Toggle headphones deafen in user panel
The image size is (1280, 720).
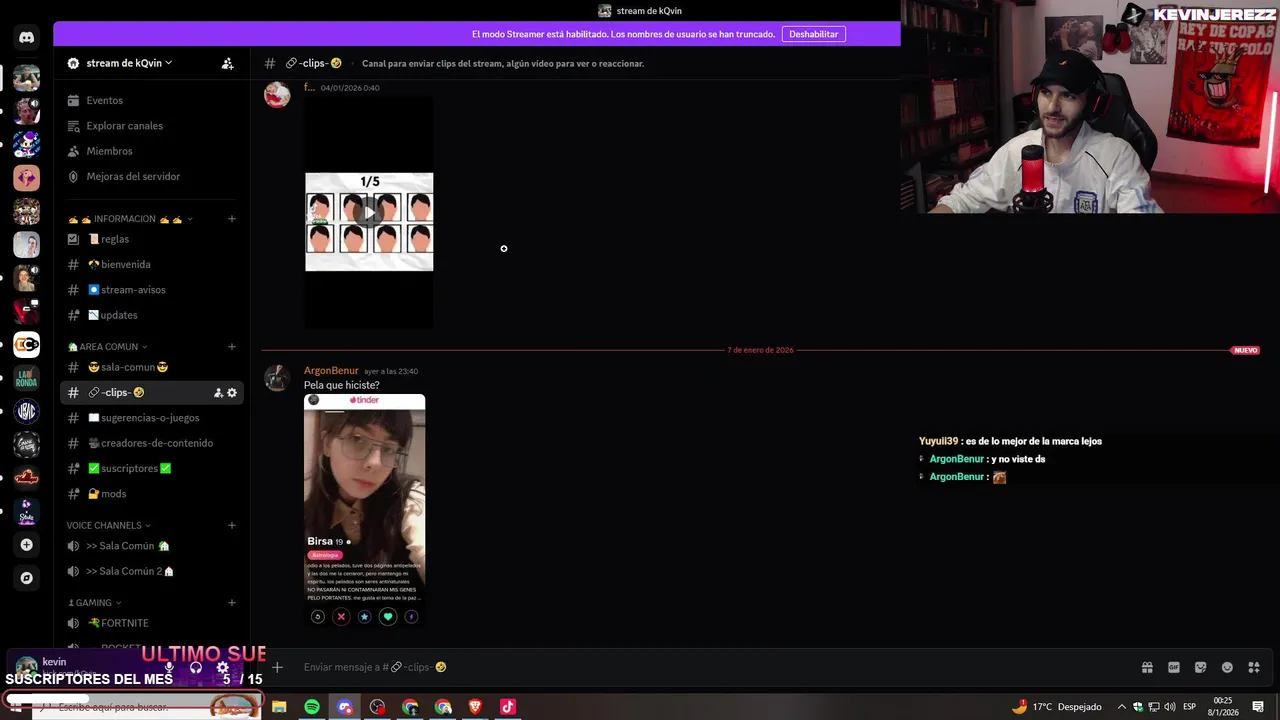pyautogui.click(x=196, y=667)
